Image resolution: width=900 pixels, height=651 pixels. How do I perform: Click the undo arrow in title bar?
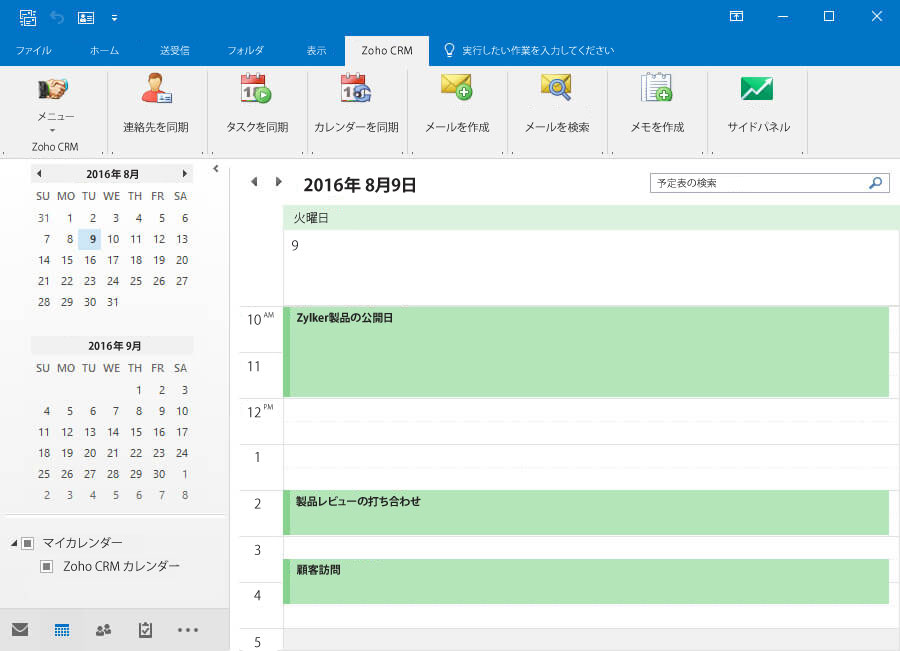[x=57, y=17]
